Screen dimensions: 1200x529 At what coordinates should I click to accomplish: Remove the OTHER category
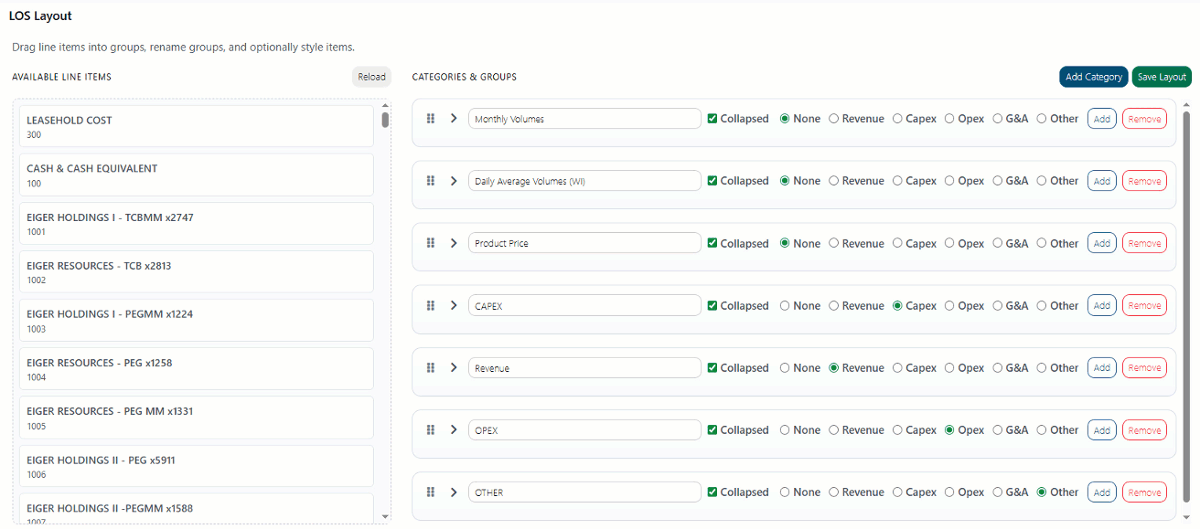click(x=1144, y=492)
